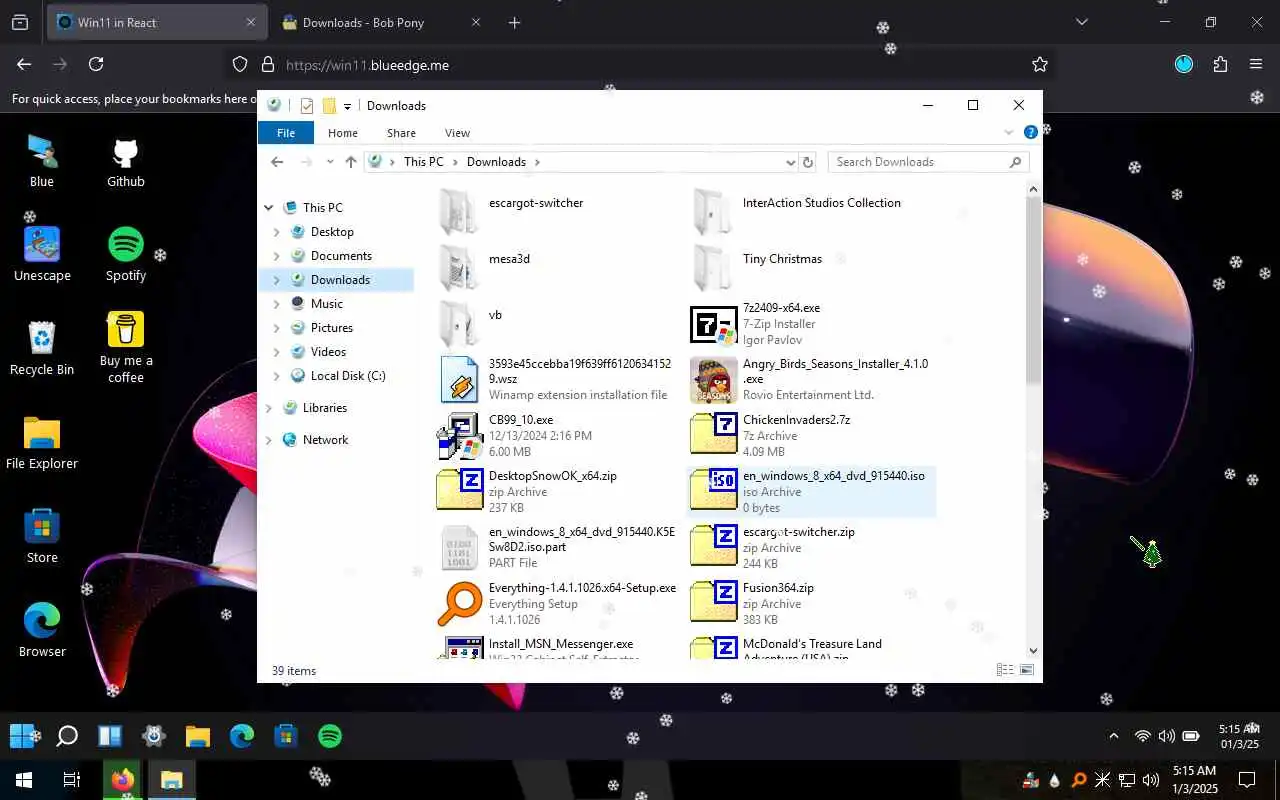Open Settings gear in Win11 taskbar
1280x800 pixels.
[154, 736]
